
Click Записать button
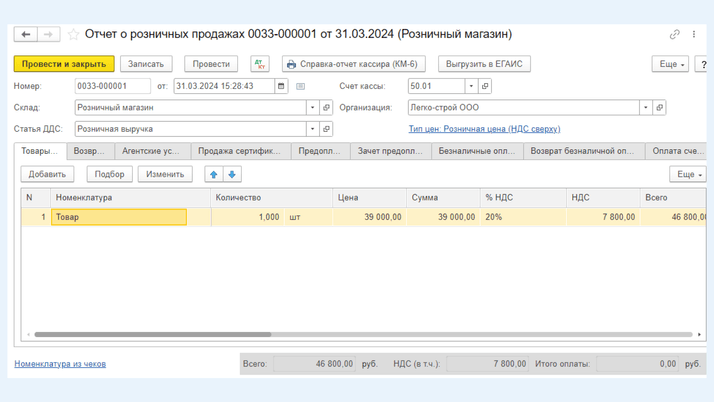(x=146, y=64)
